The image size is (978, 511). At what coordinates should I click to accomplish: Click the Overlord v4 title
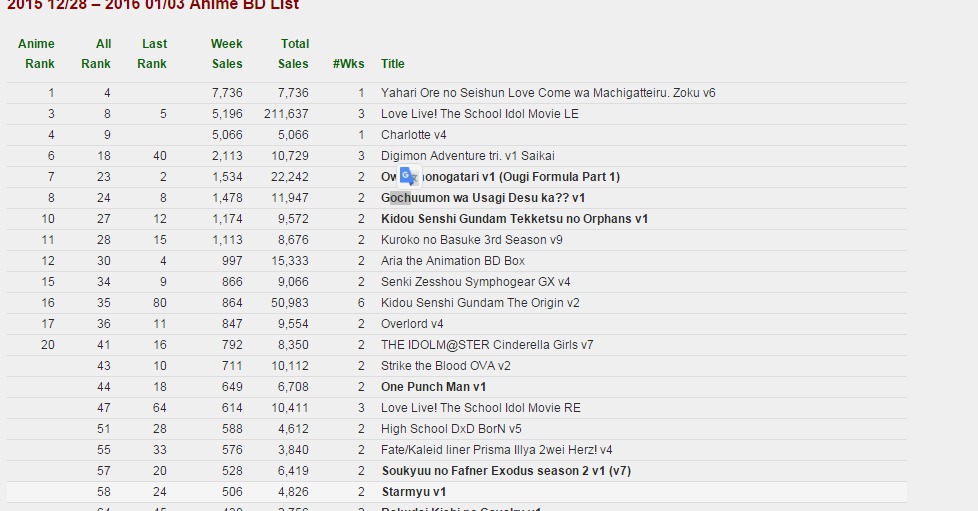(x=411, y=324)
